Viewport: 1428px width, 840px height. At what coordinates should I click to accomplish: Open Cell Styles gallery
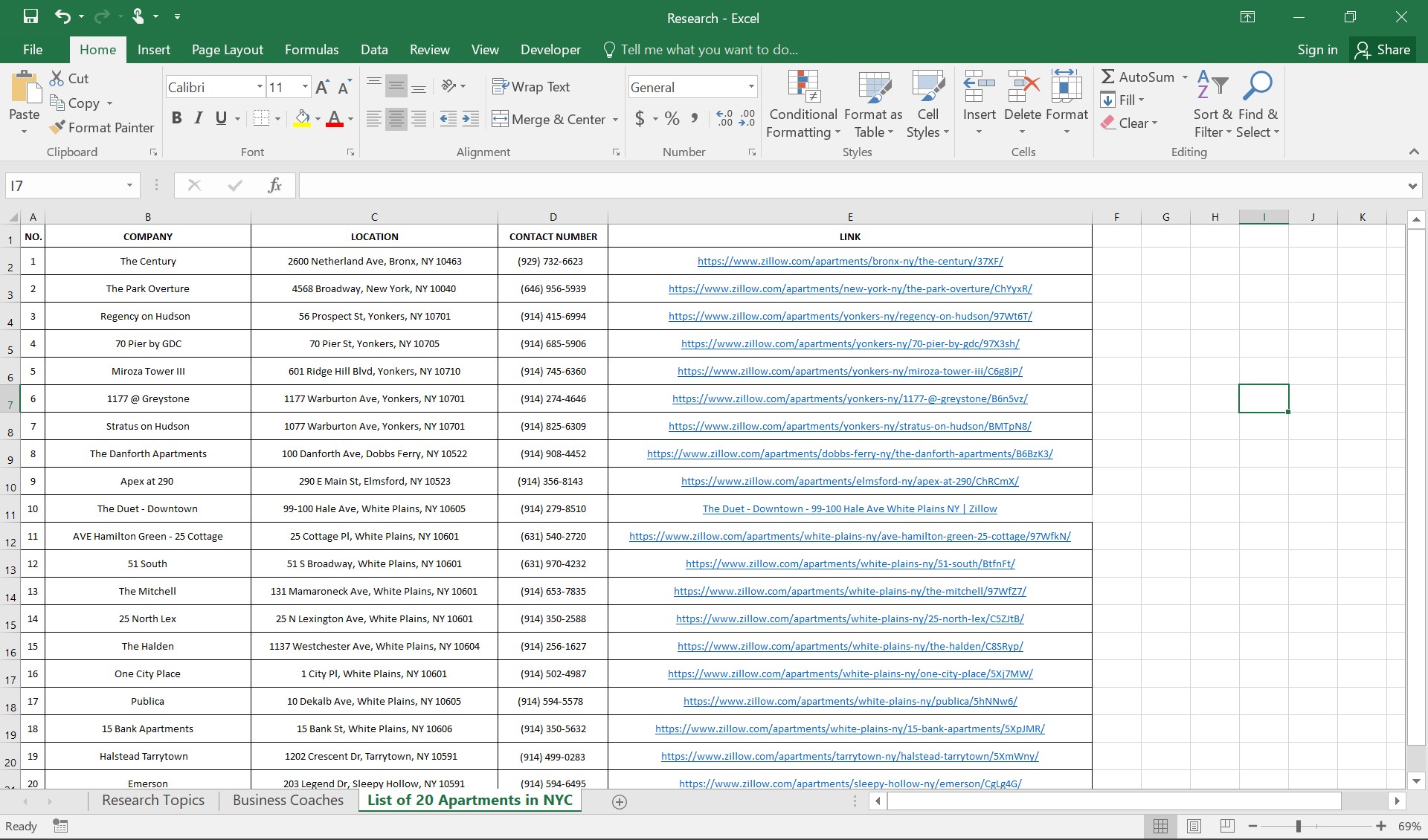pos(927,104)
